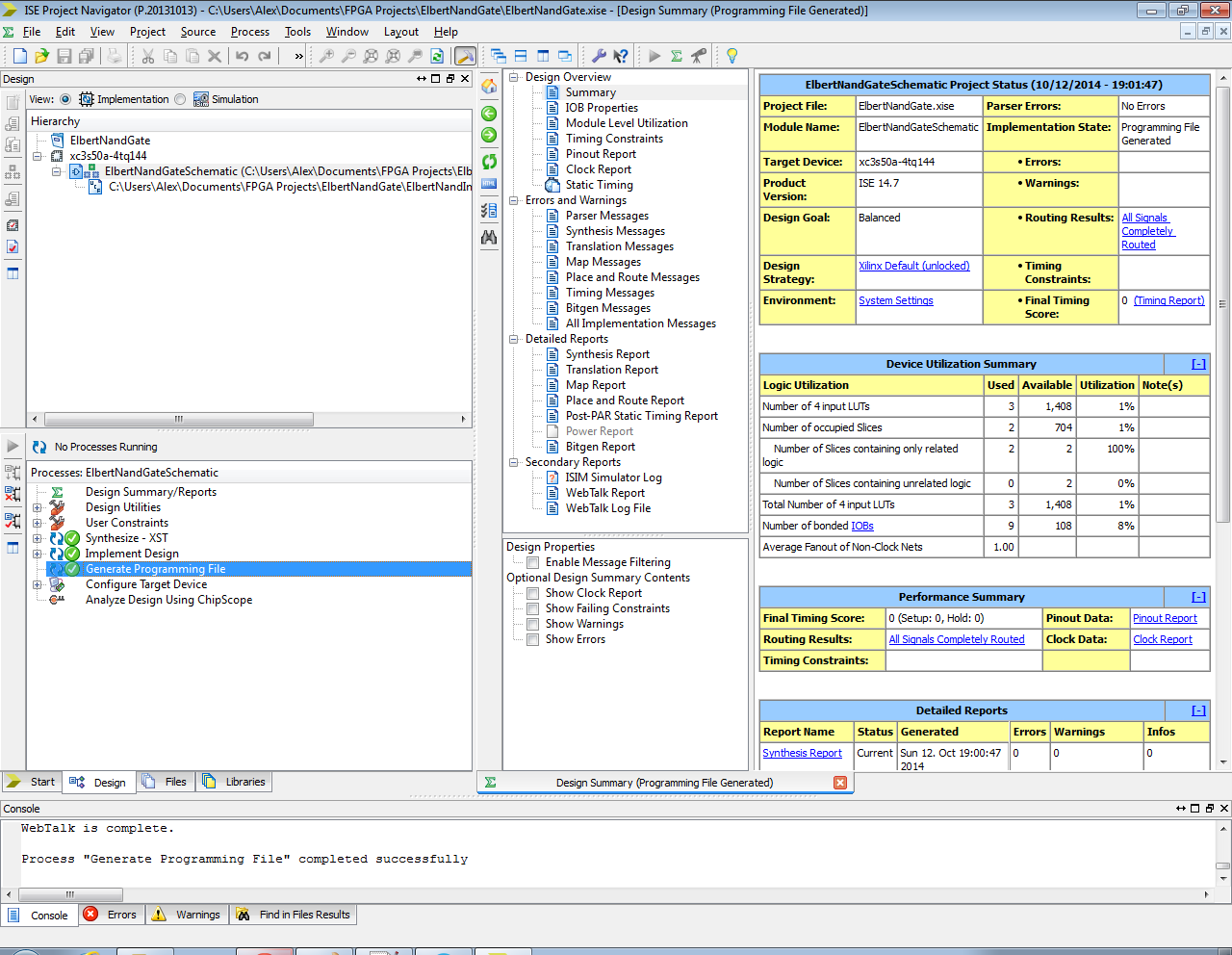Open the Pinout Report link
Screen dimensions: 1232x955
tap(1165, 618)
